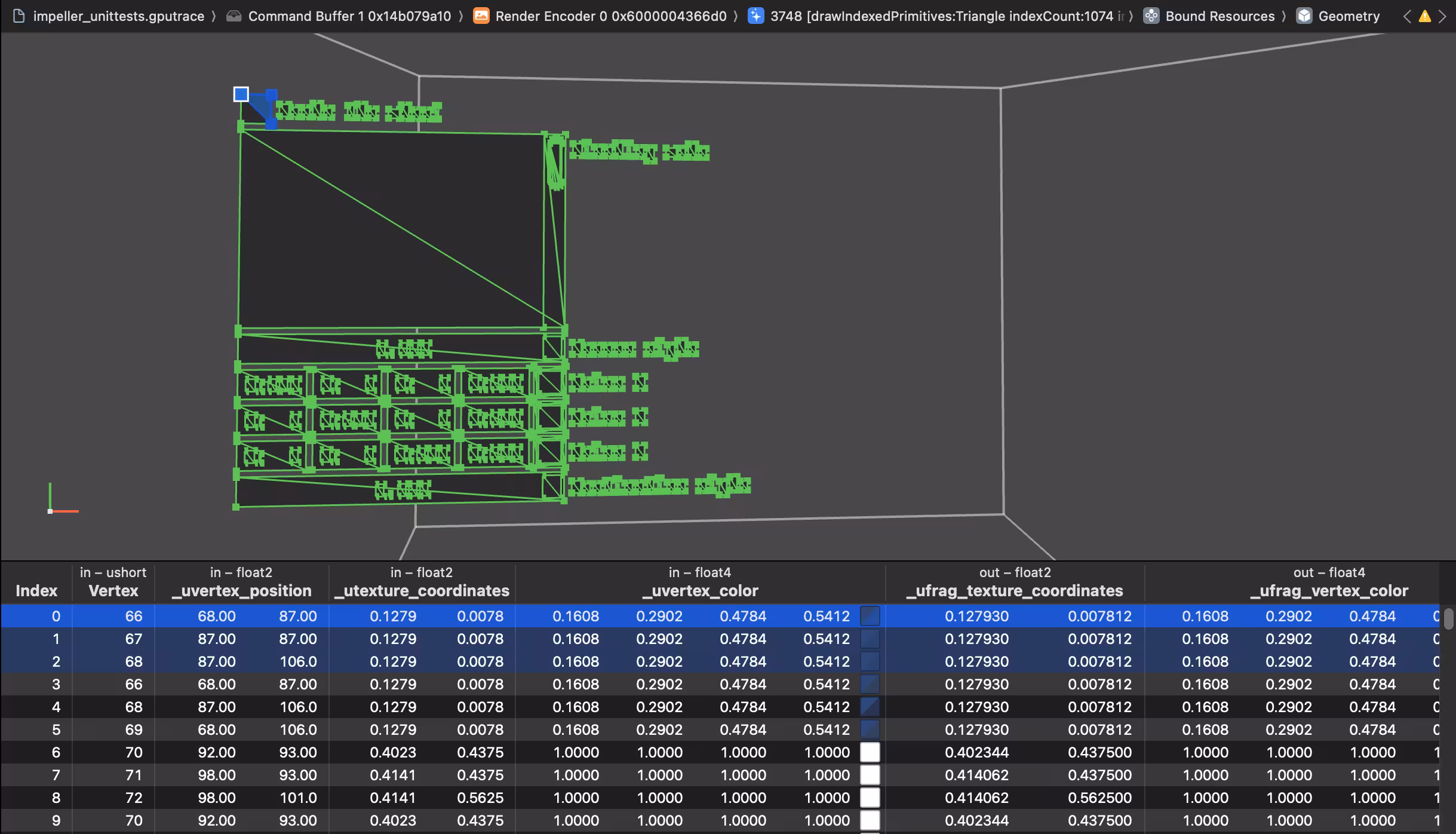Click the _utexture_coordinates column header
This screenshot has height=834, width=1456.
tap(421, 590)
